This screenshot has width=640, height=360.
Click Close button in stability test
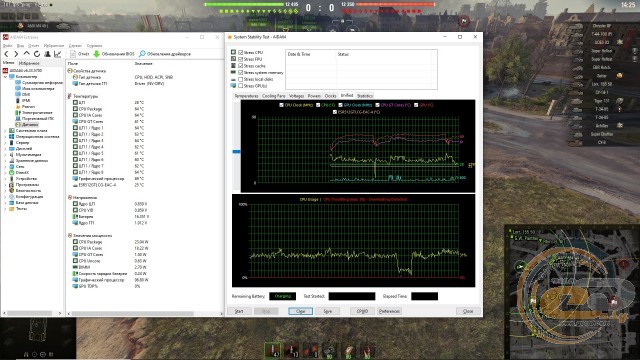468,311
